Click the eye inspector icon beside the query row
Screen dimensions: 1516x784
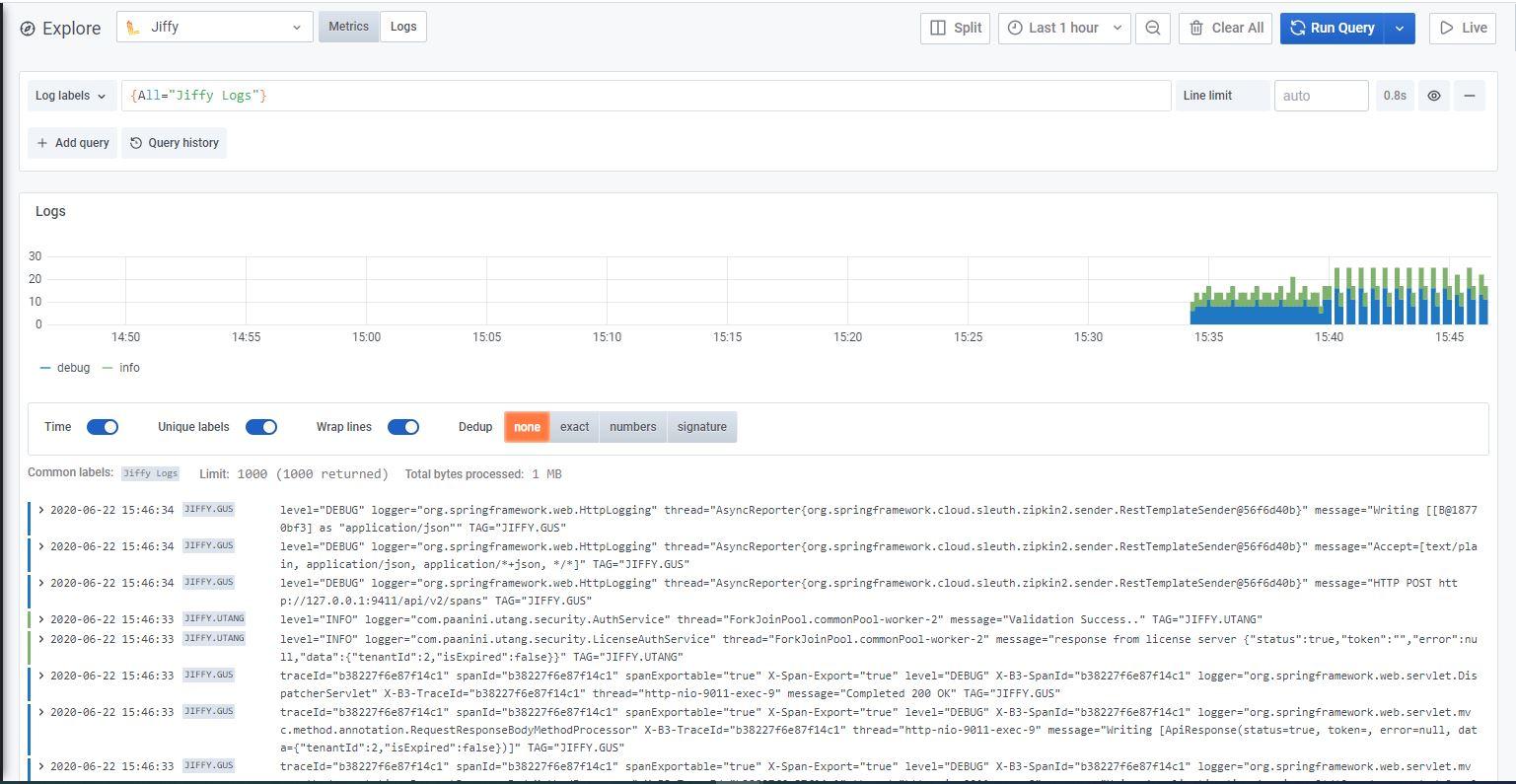click(1432, 95)
